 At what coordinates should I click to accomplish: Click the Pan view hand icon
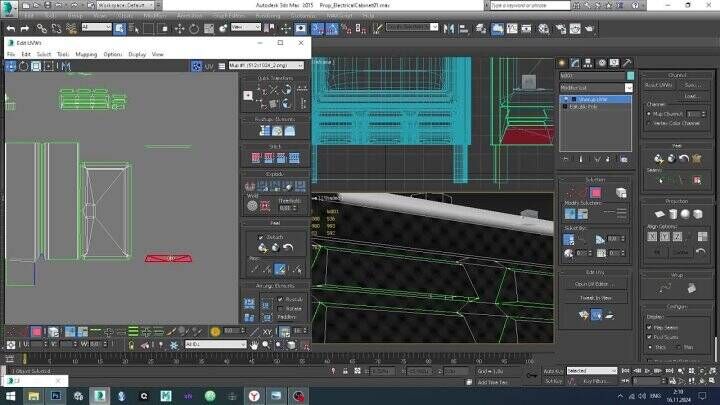(x=254, y=345)
